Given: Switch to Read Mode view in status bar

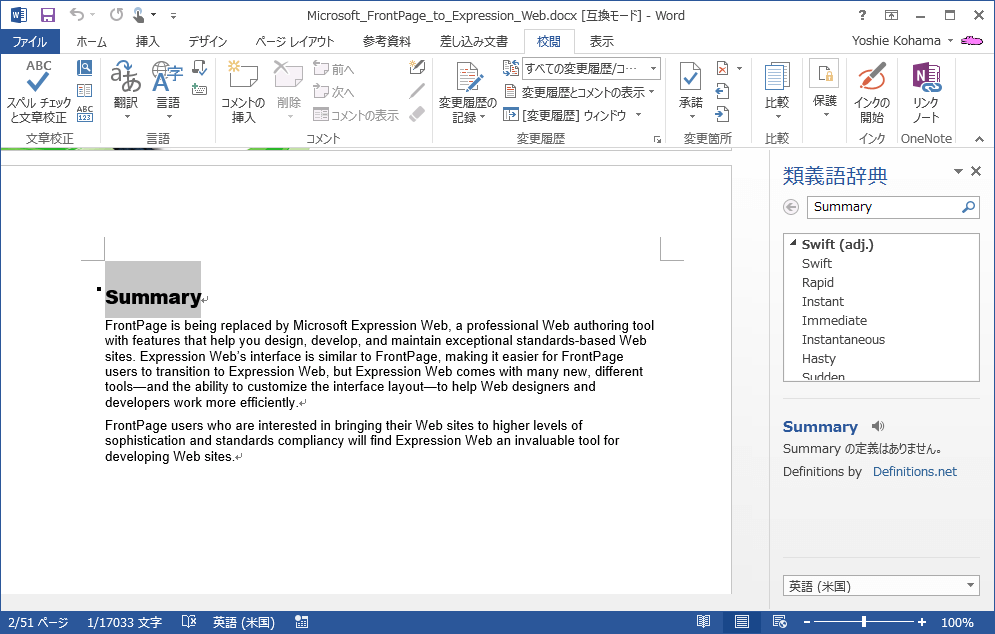Looking at the screenshot, I should [x=704, y=622].
